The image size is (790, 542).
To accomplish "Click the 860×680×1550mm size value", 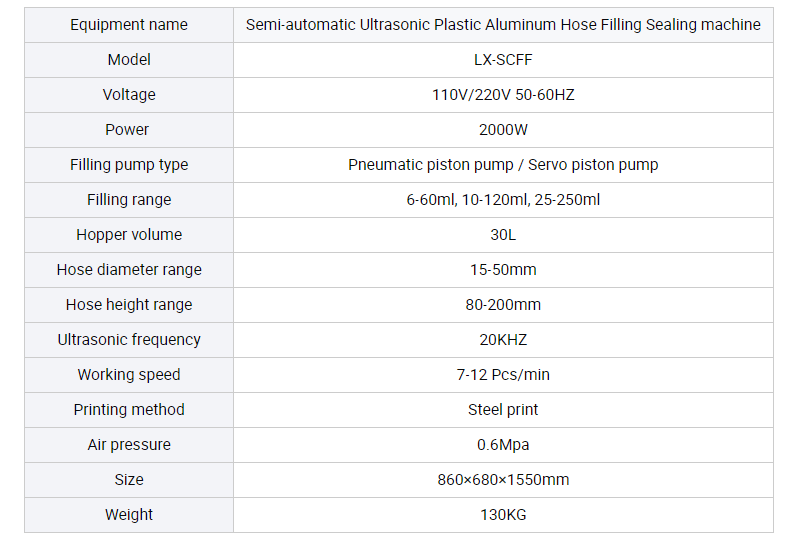I will tap(503, 480).
